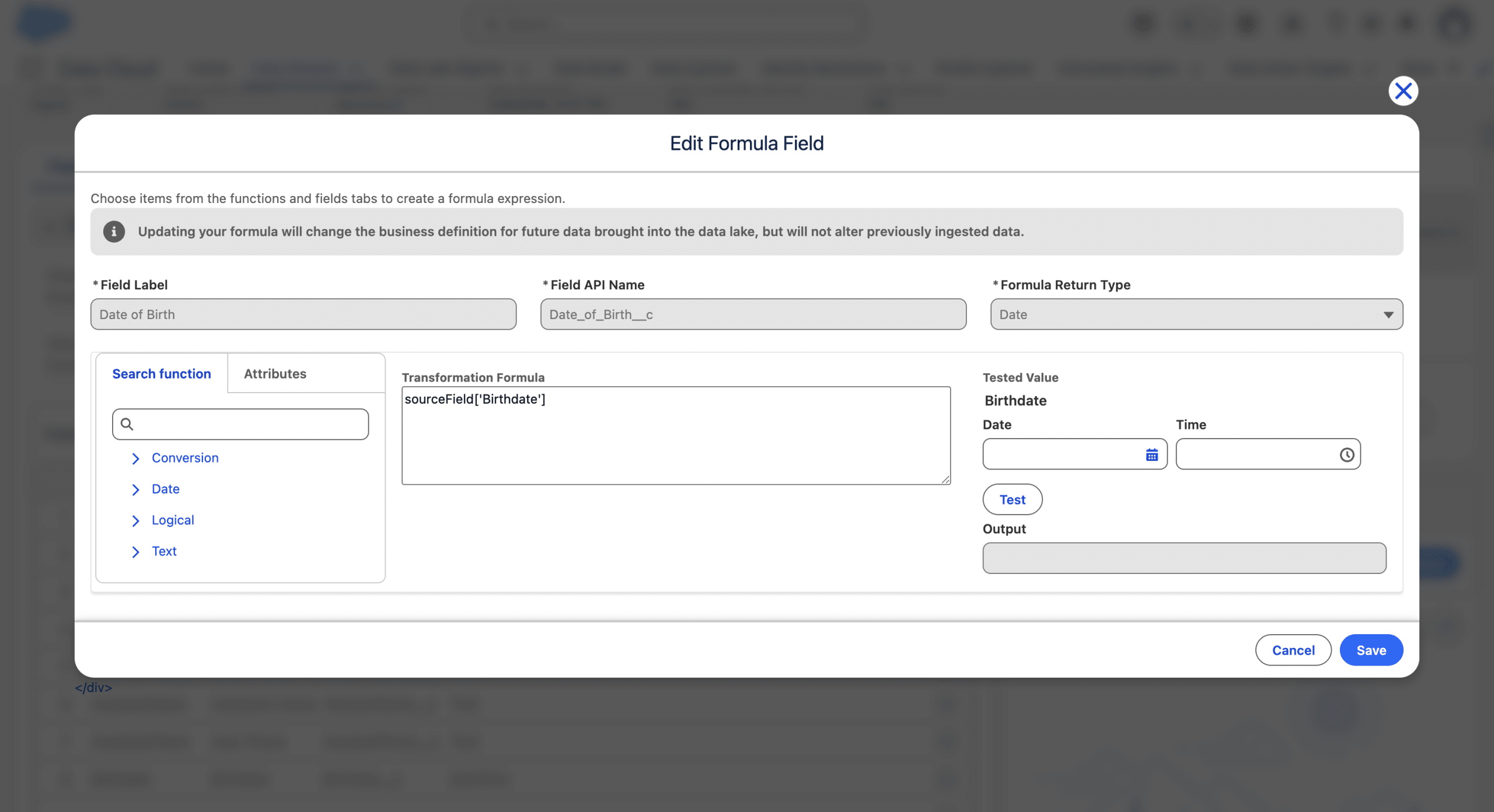Click the magnifier icon in function search
1494x812 pixels.
click(x=127, y=424)
